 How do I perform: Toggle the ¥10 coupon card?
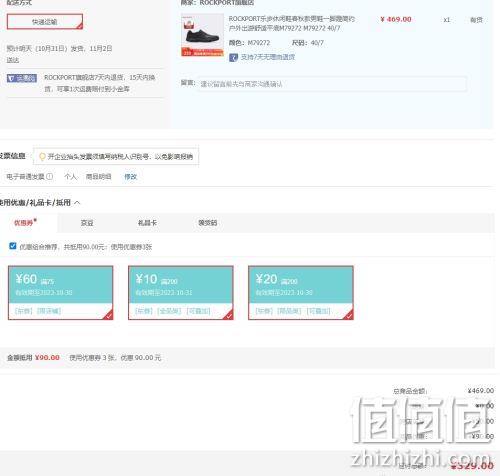pyautogui.click(x=181, y=293)
